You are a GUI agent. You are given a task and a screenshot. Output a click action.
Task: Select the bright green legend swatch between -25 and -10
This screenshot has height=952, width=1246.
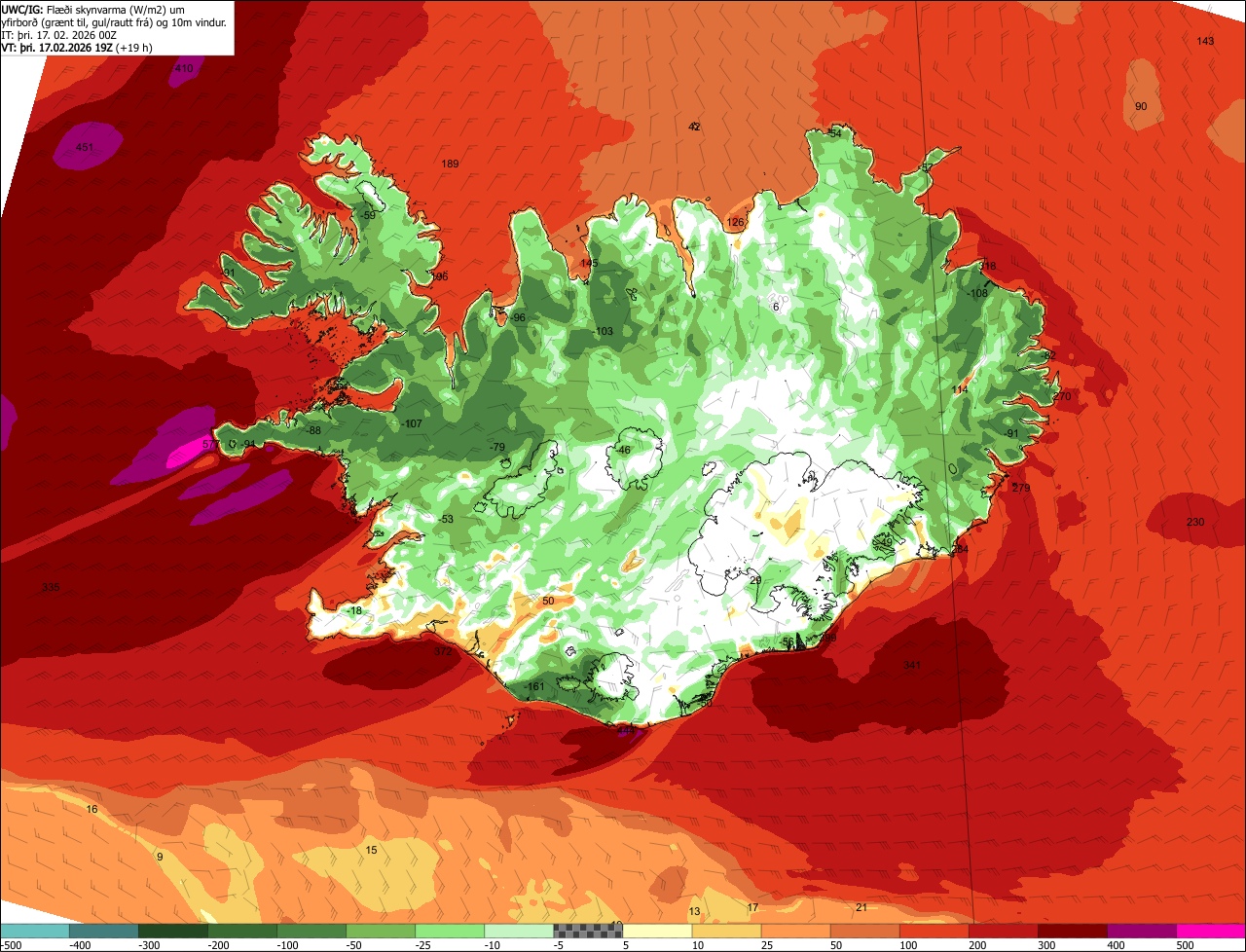[x=450, y=931]
